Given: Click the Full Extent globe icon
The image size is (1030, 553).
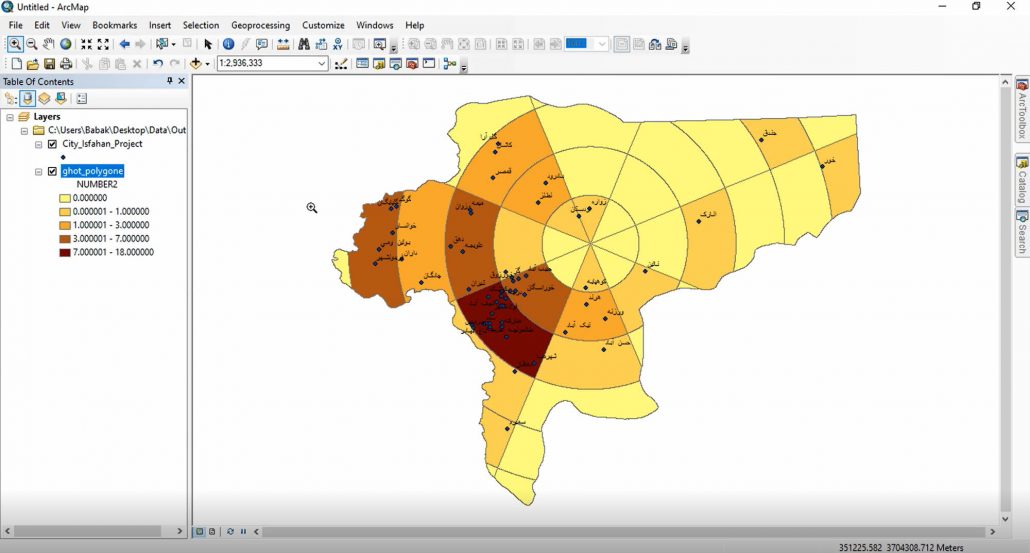Looking at the screenshot, I should click(65, 44).
